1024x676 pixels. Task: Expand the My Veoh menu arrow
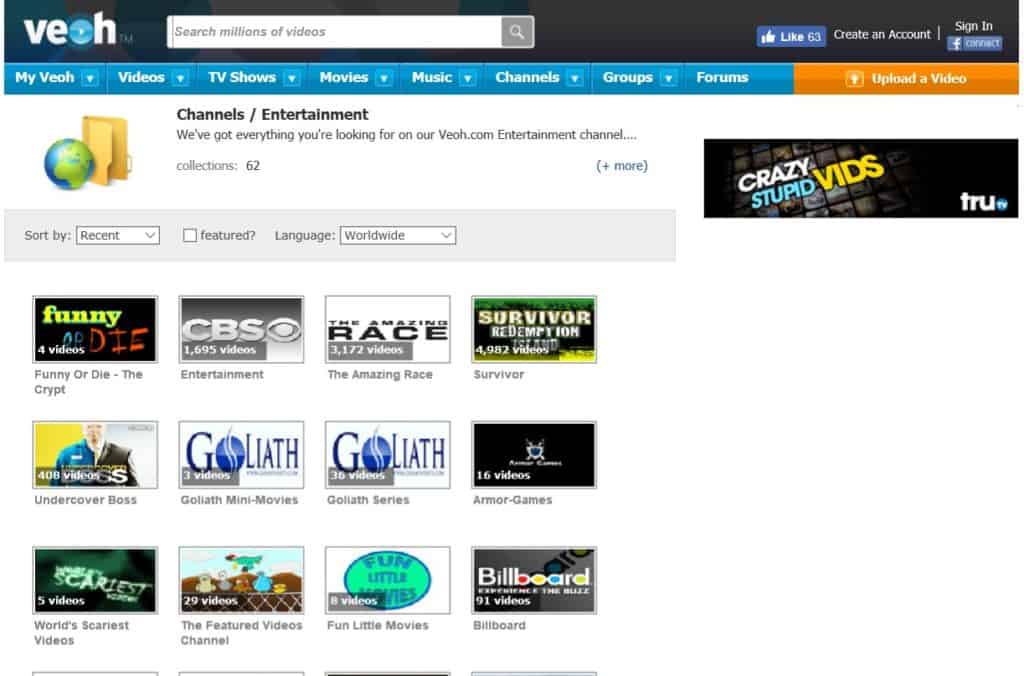[x=90, y=78]
